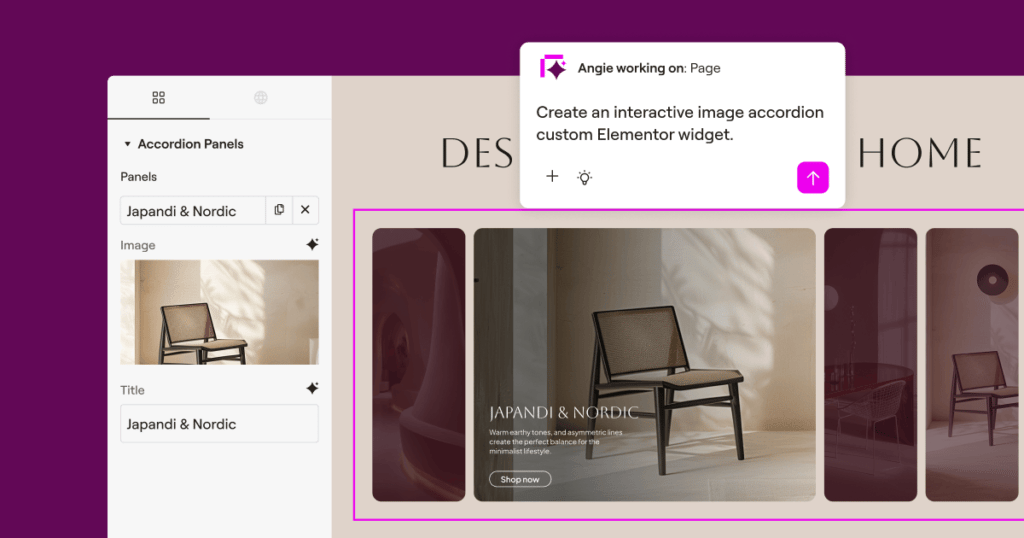Remove the Japandi & Nordic panel item
This screenshot has width=1024, height=538.
pos(305,210)
